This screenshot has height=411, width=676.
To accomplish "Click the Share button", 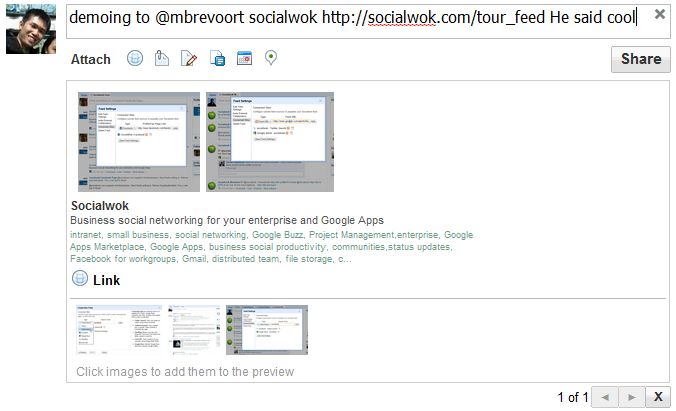I will click(641, 59).
